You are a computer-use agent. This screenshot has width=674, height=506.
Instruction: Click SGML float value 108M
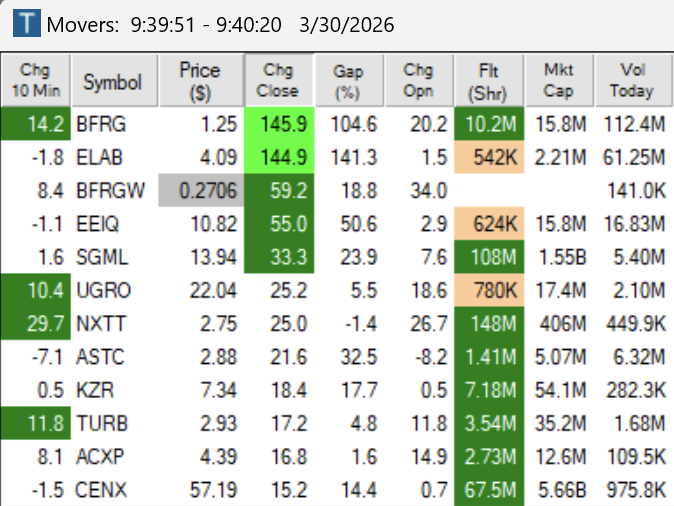click(x=489, y=257)
